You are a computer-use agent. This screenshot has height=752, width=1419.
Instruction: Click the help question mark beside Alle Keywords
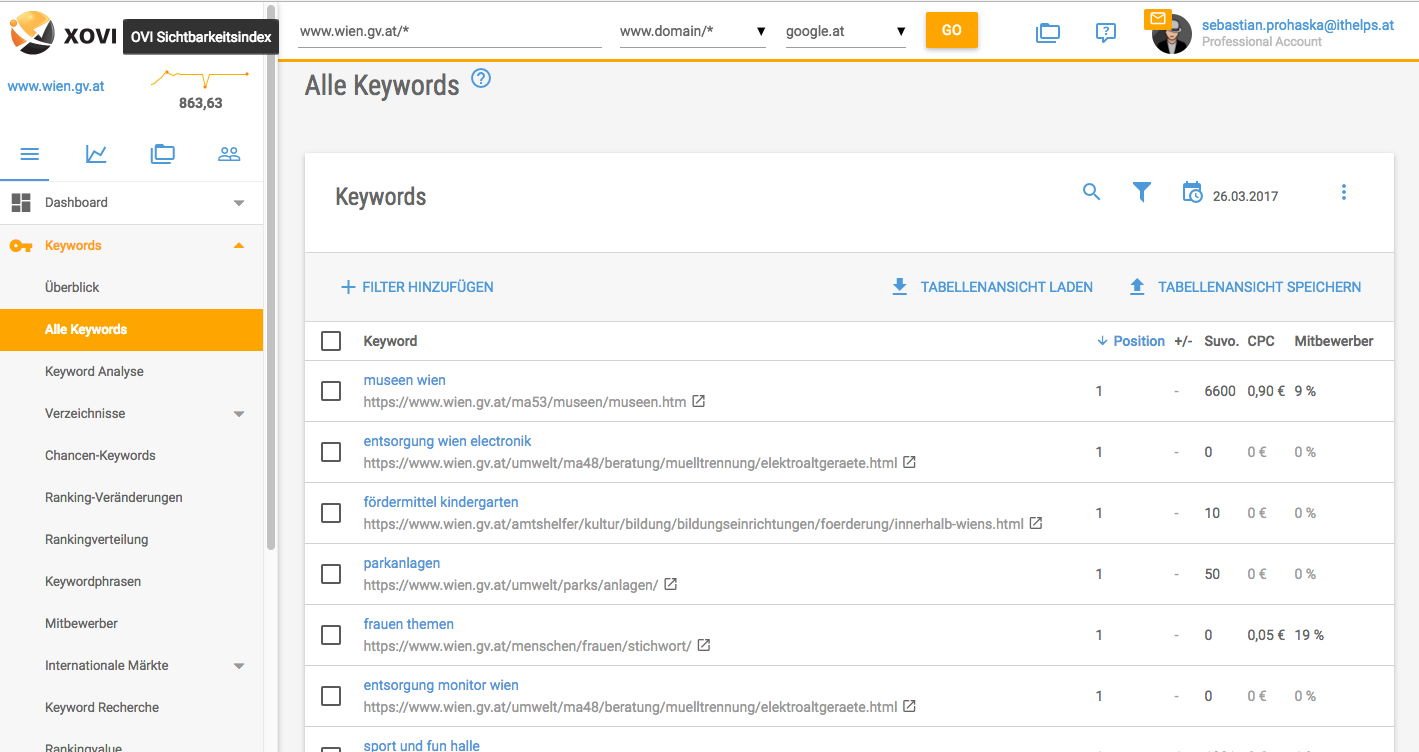pos(481,79)
